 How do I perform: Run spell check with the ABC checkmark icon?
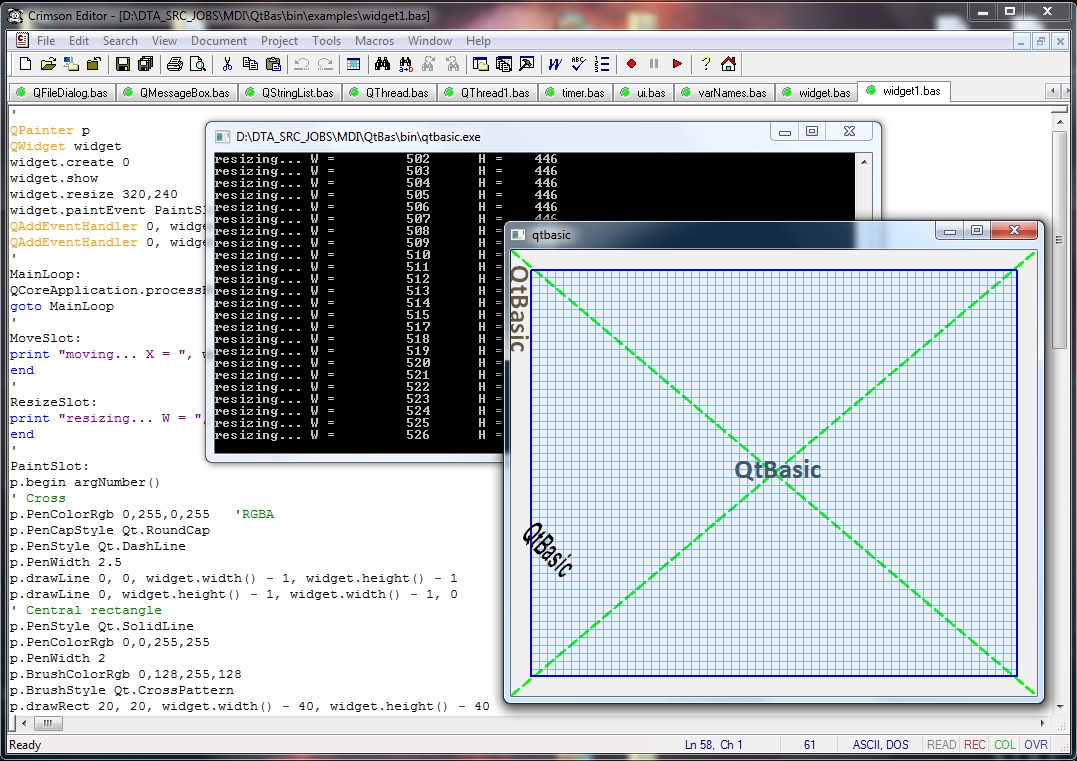tap(578, 64)
